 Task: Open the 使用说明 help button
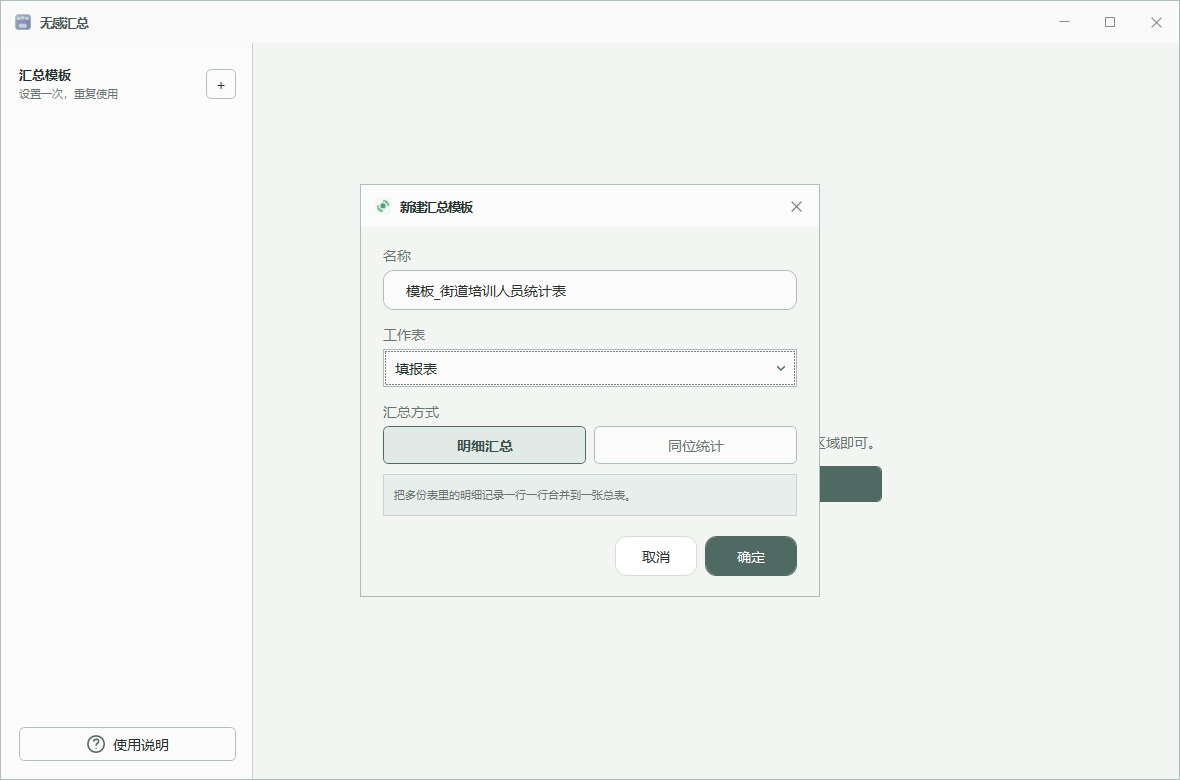click(x=127, y=744)
